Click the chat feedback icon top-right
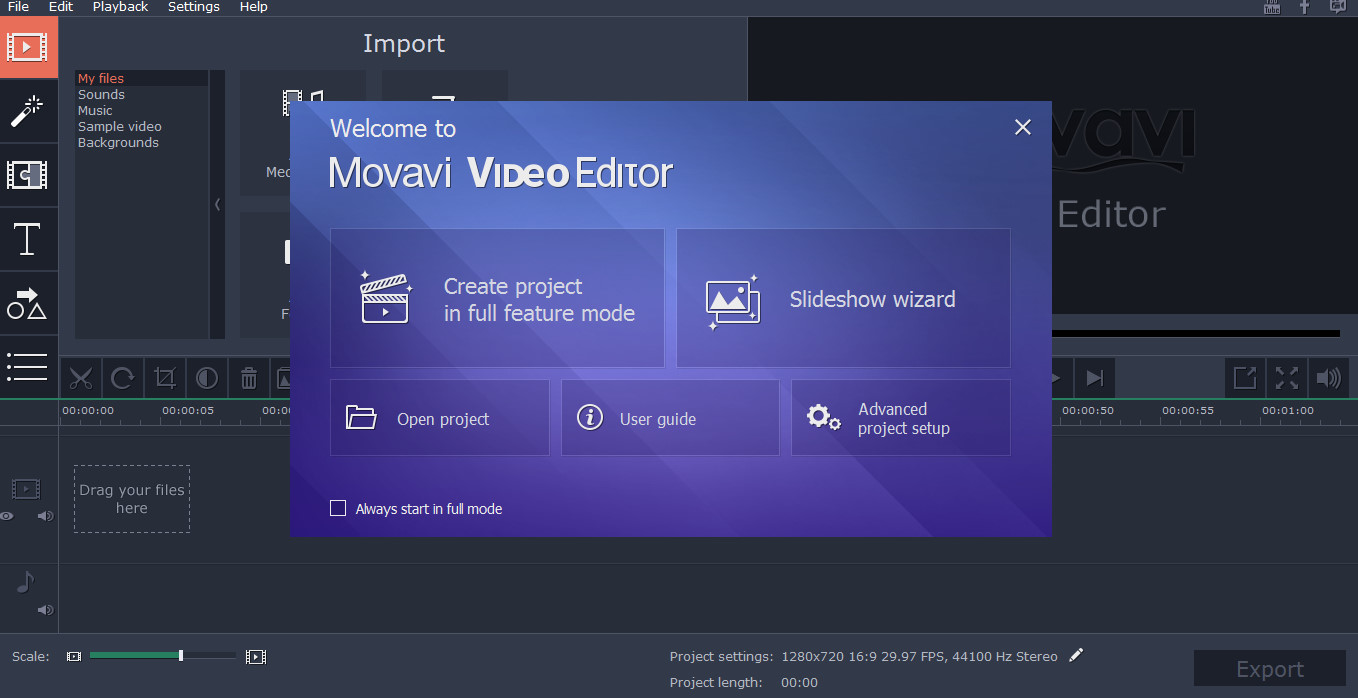1358x698 pixels. coord(1337,7)
